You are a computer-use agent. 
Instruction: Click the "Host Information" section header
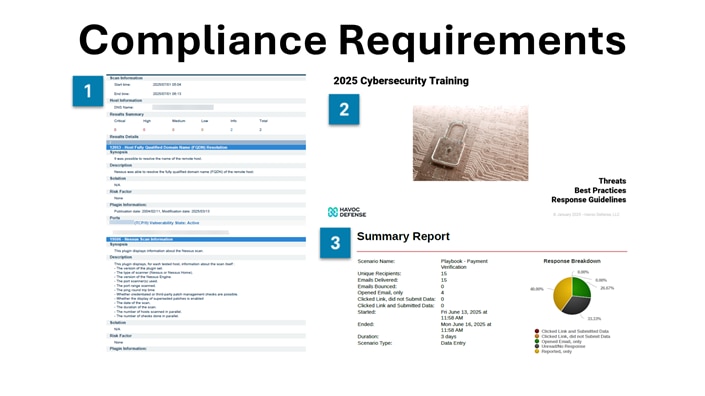(125, 101)
